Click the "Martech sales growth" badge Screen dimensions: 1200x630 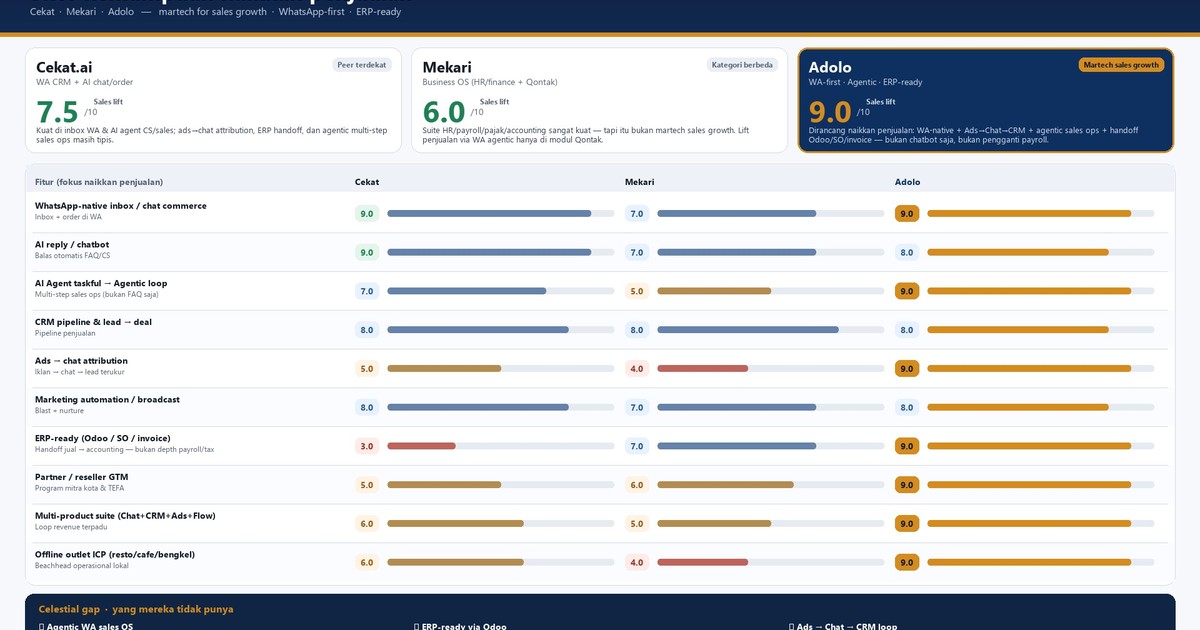point(1121,65)
